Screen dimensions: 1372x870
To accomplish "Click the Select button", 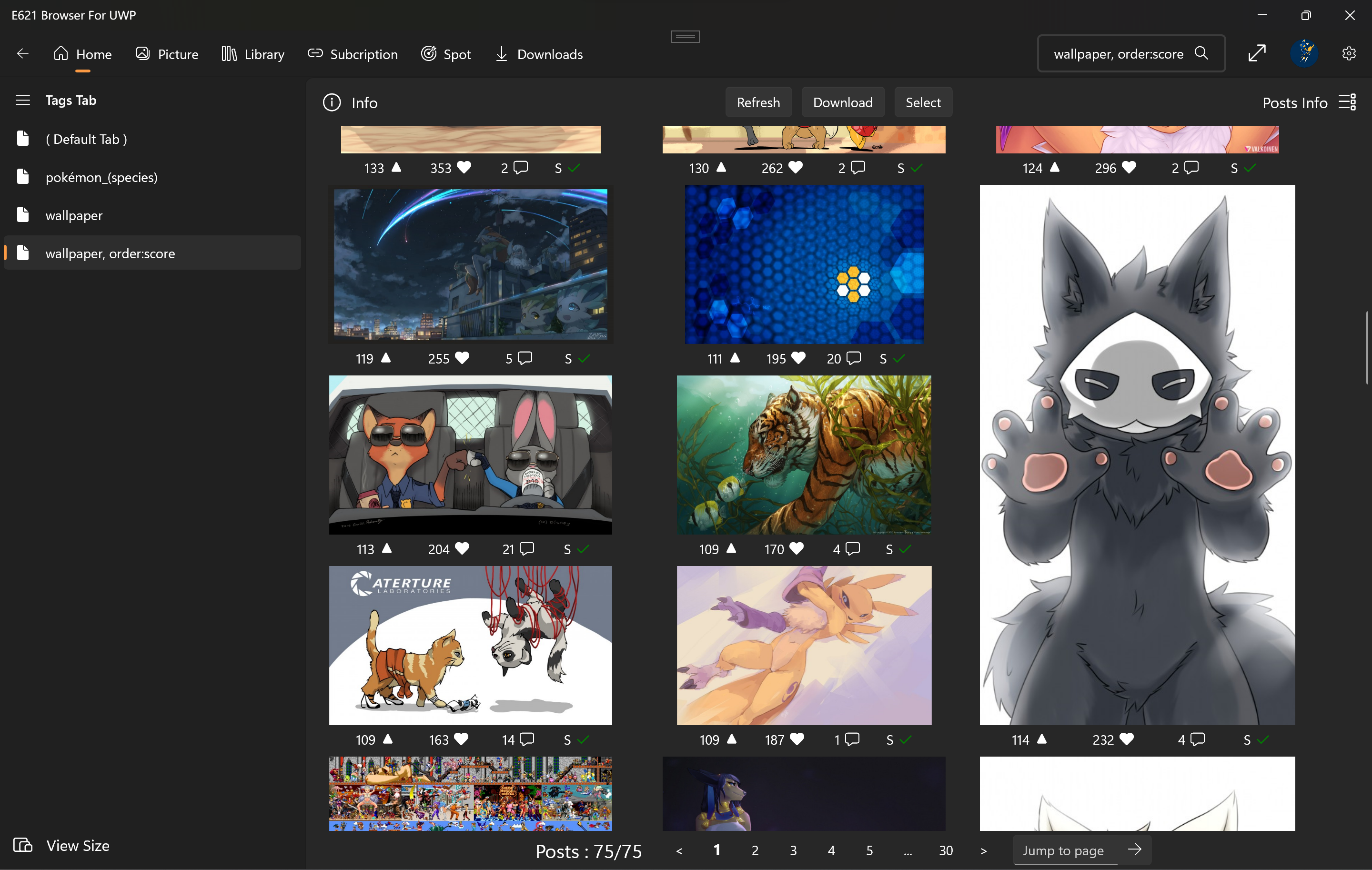I will (x=922, y=102).
